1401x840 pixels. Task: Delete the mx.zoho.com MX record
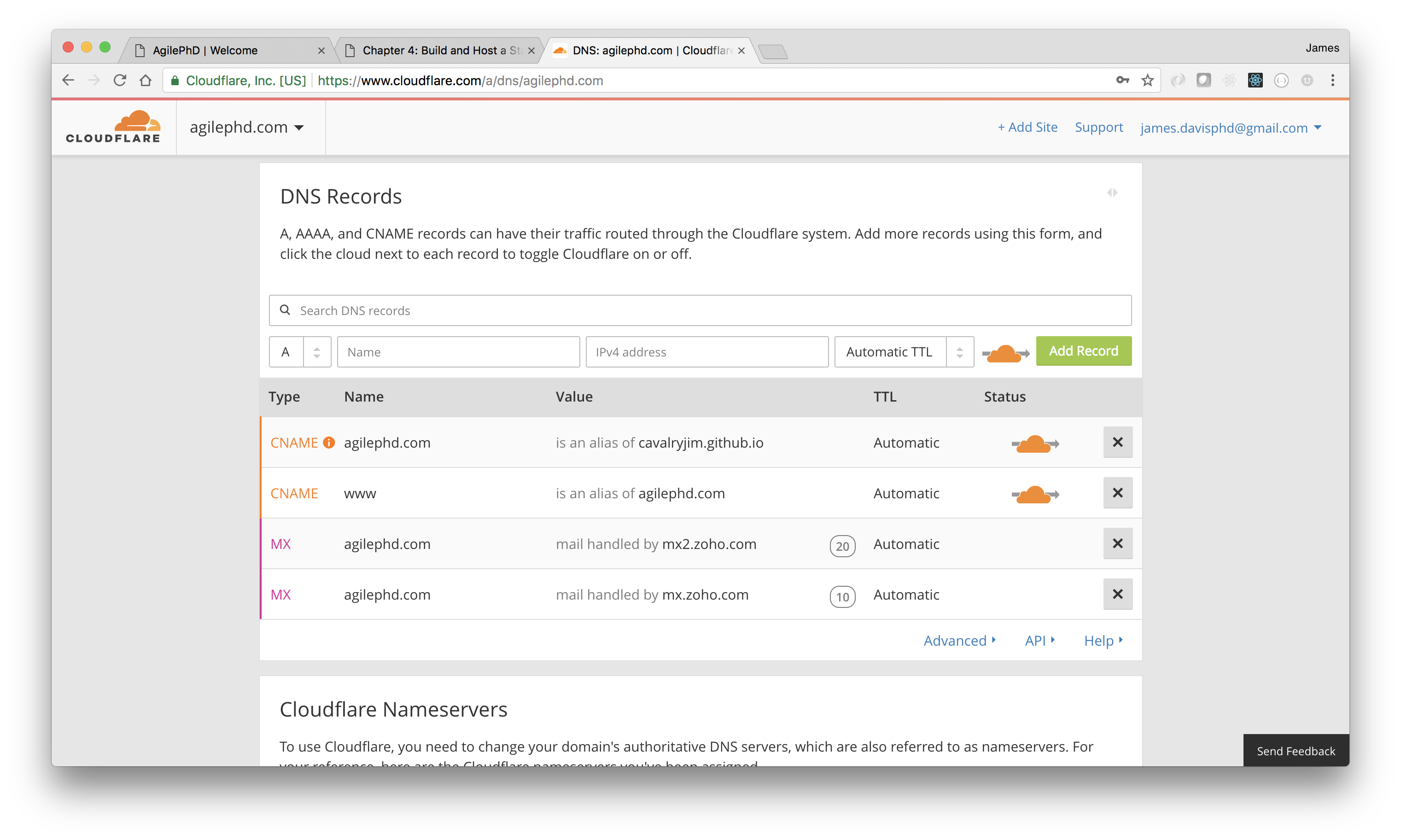[x=1117, y=594]
